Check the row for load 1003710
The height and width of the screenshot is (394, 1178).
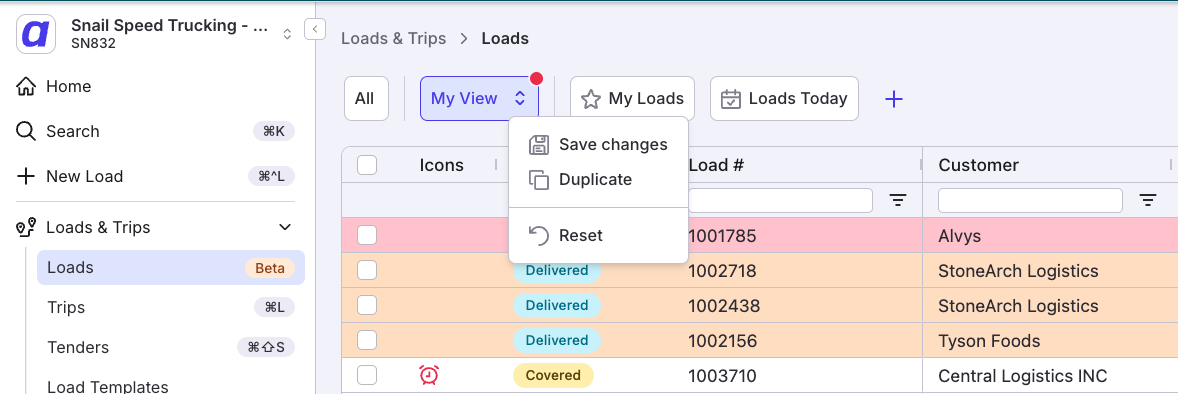pos(367,374)
